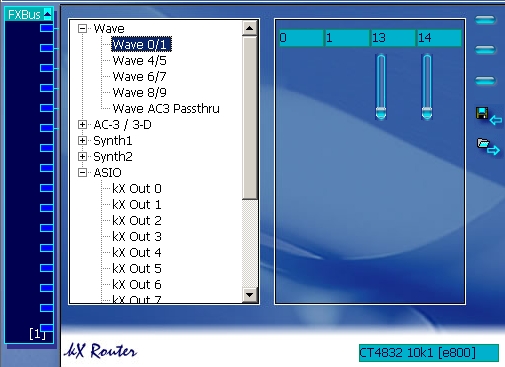Screen dimensions: 505x367
Task: Click the third cyan pill button
Action: tap(485, 81)
